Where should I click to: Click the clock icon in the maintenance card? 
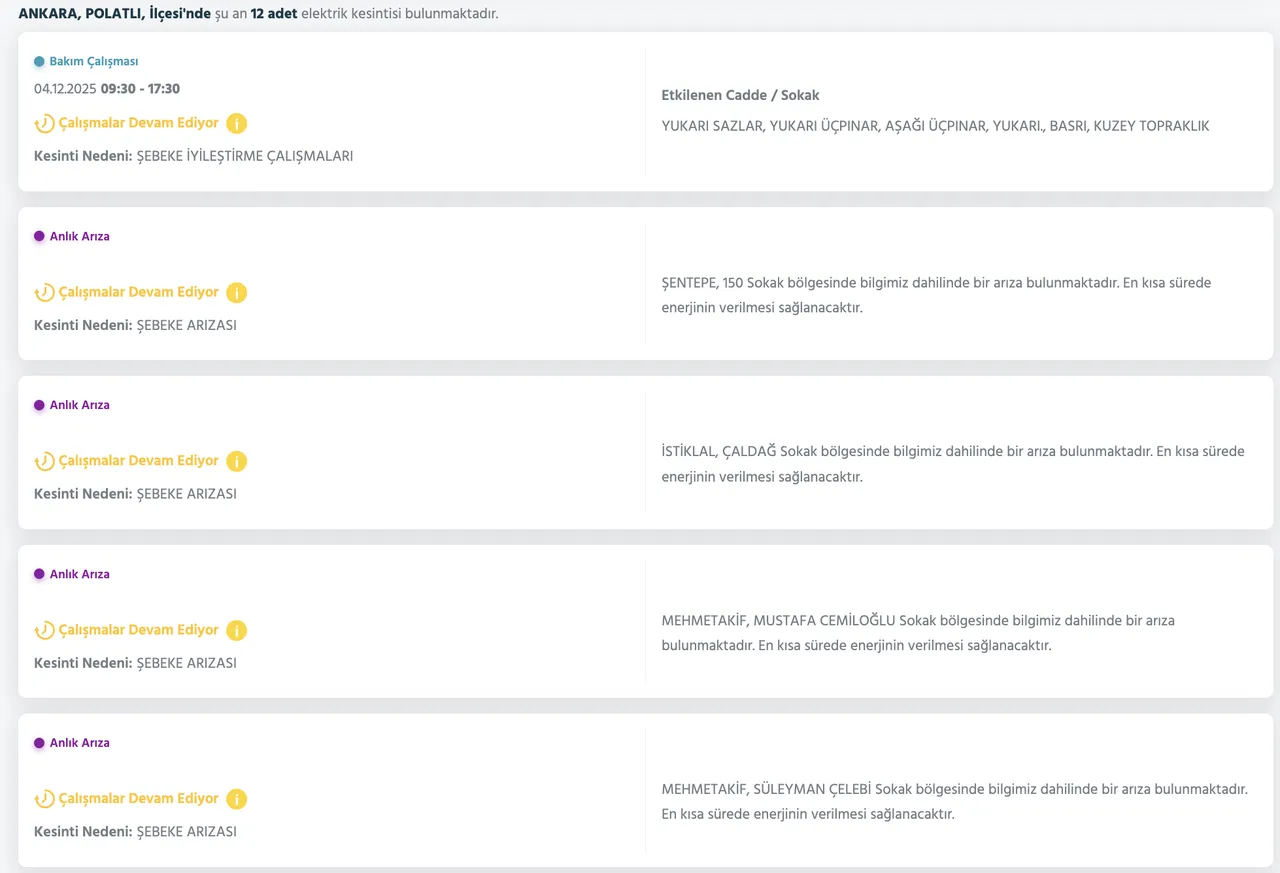click(x=44, y=124)
